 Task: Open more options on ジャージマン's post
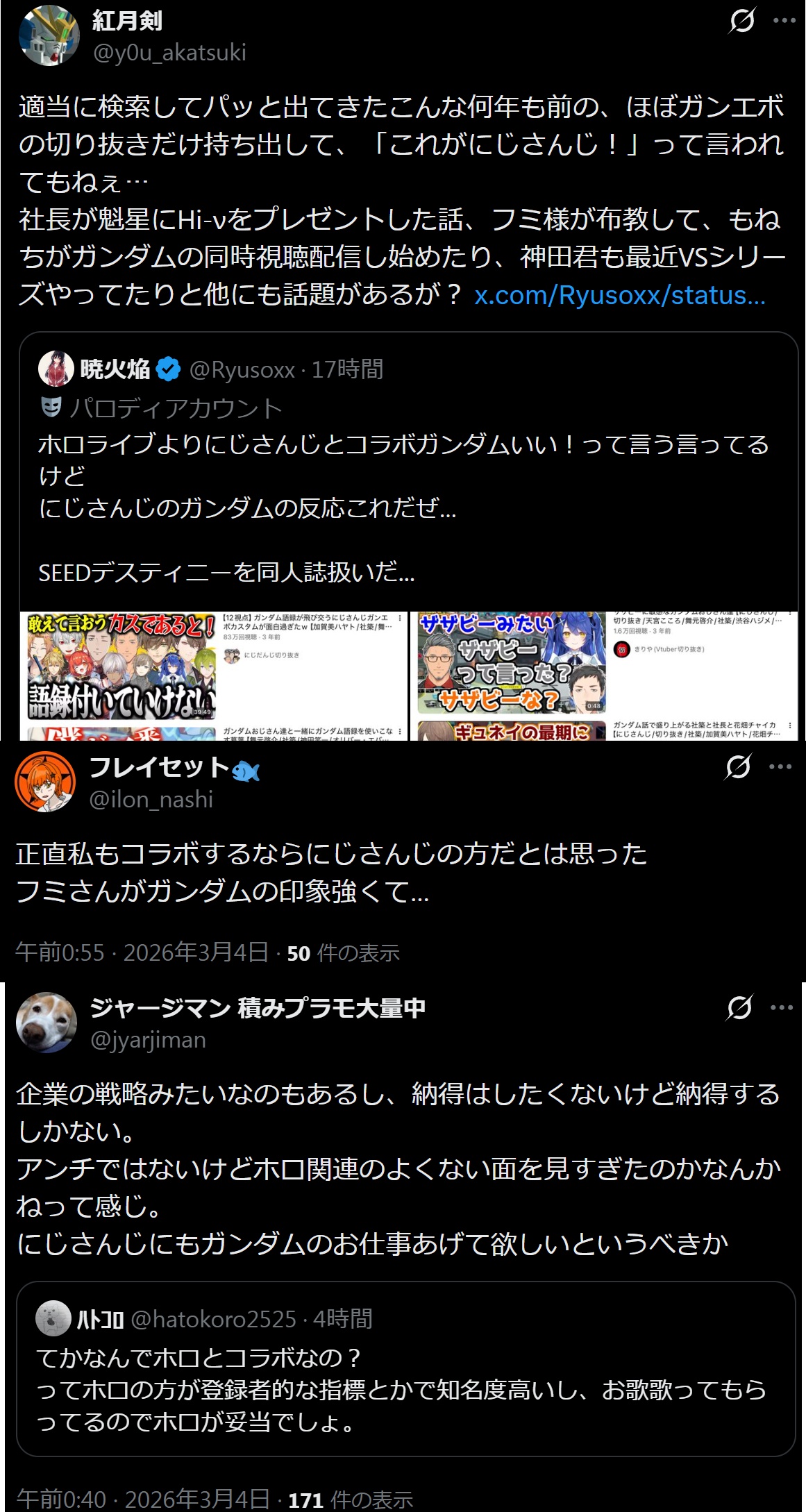pos(782,1007)
